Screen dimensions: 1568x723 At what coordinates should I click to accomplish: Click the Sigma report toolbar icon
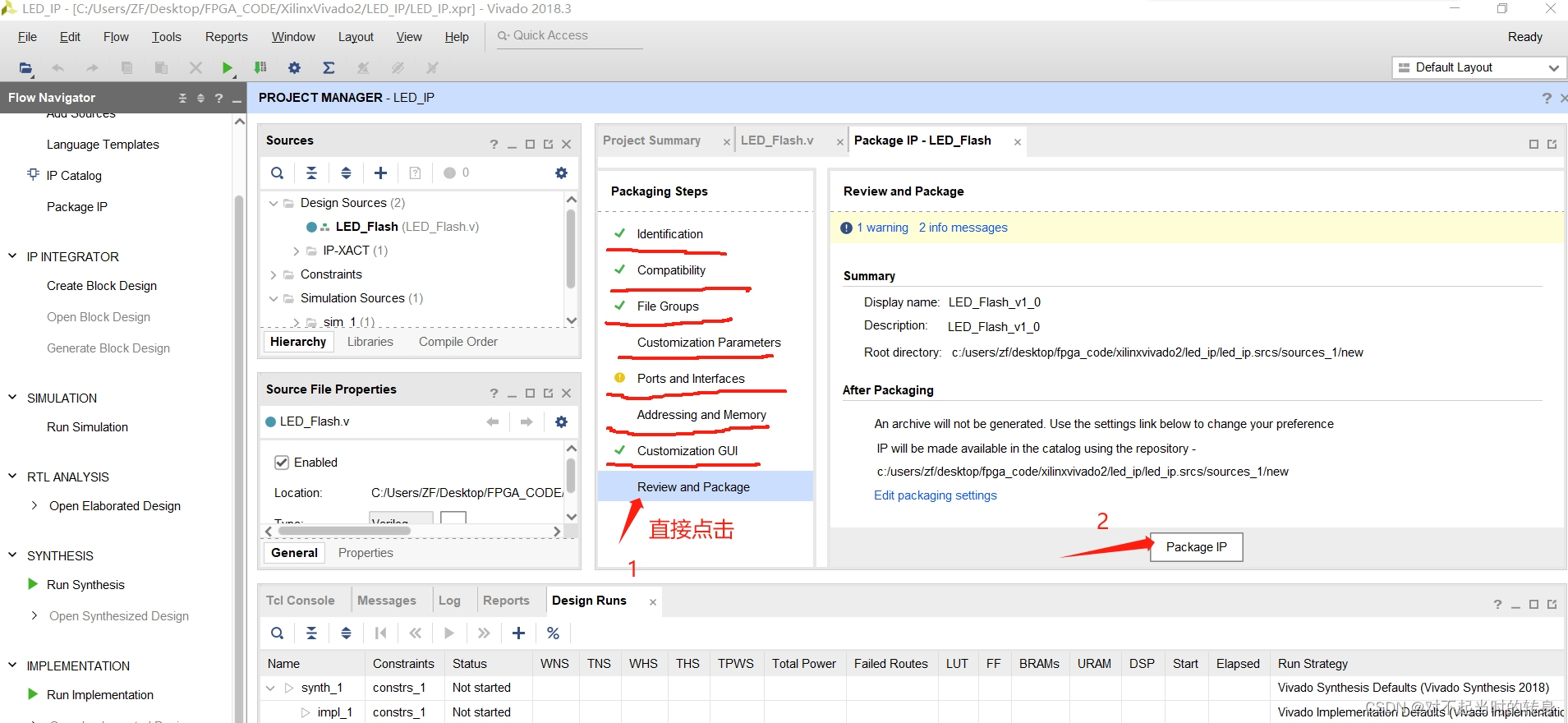329,67
